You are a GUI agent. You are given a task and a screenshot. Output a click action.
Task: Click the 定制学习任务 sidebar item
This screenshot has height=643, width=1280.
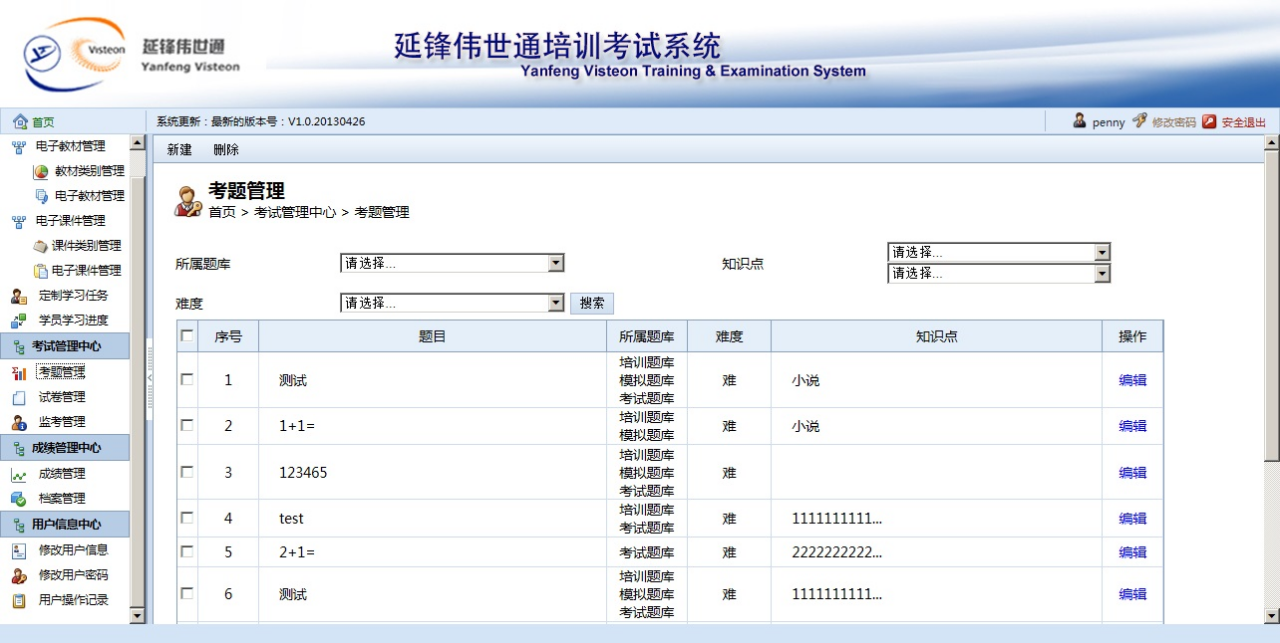(x=73, y=296)
